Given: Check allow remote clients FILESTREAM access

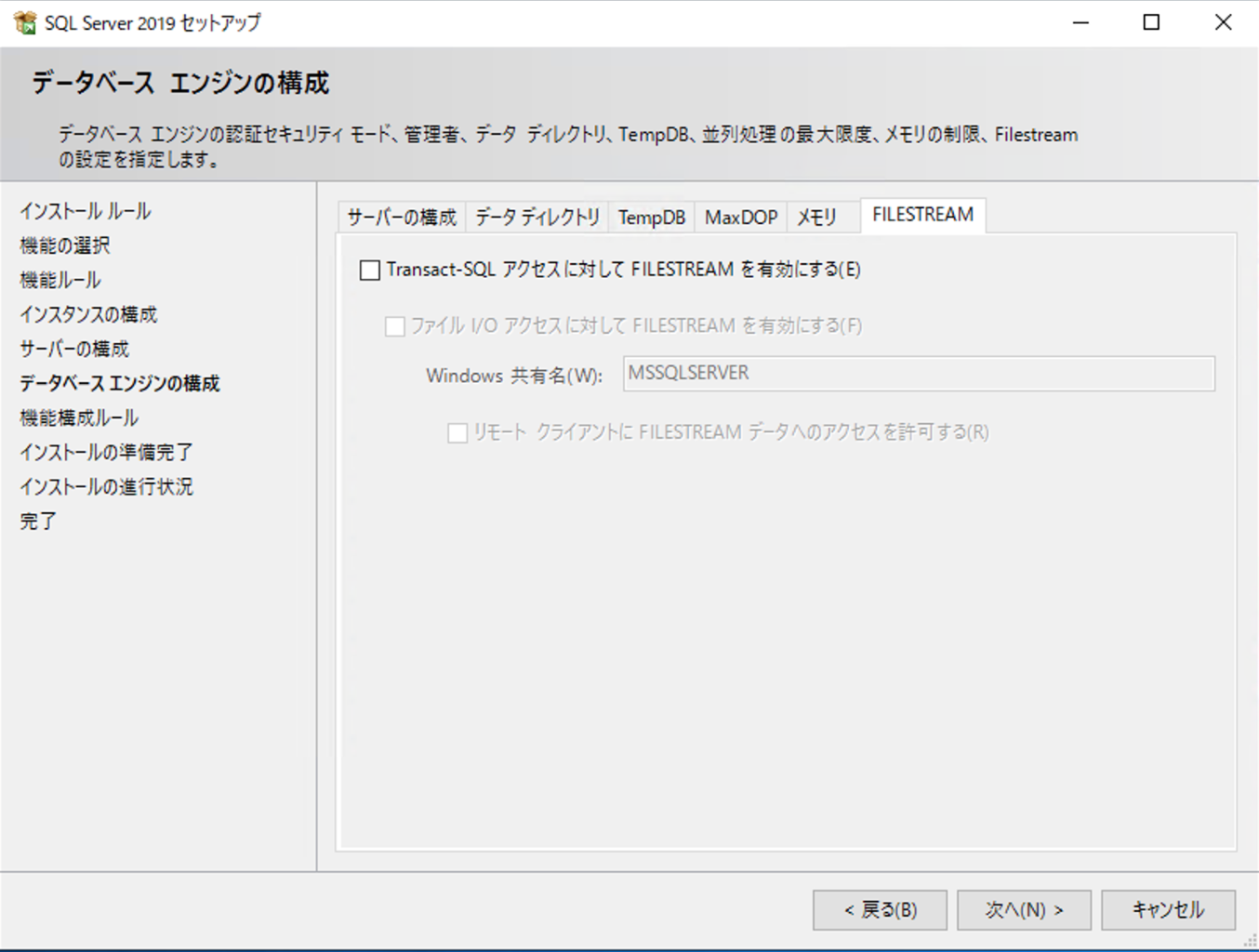Looking at the screenshot, I should tap(457, 433).
